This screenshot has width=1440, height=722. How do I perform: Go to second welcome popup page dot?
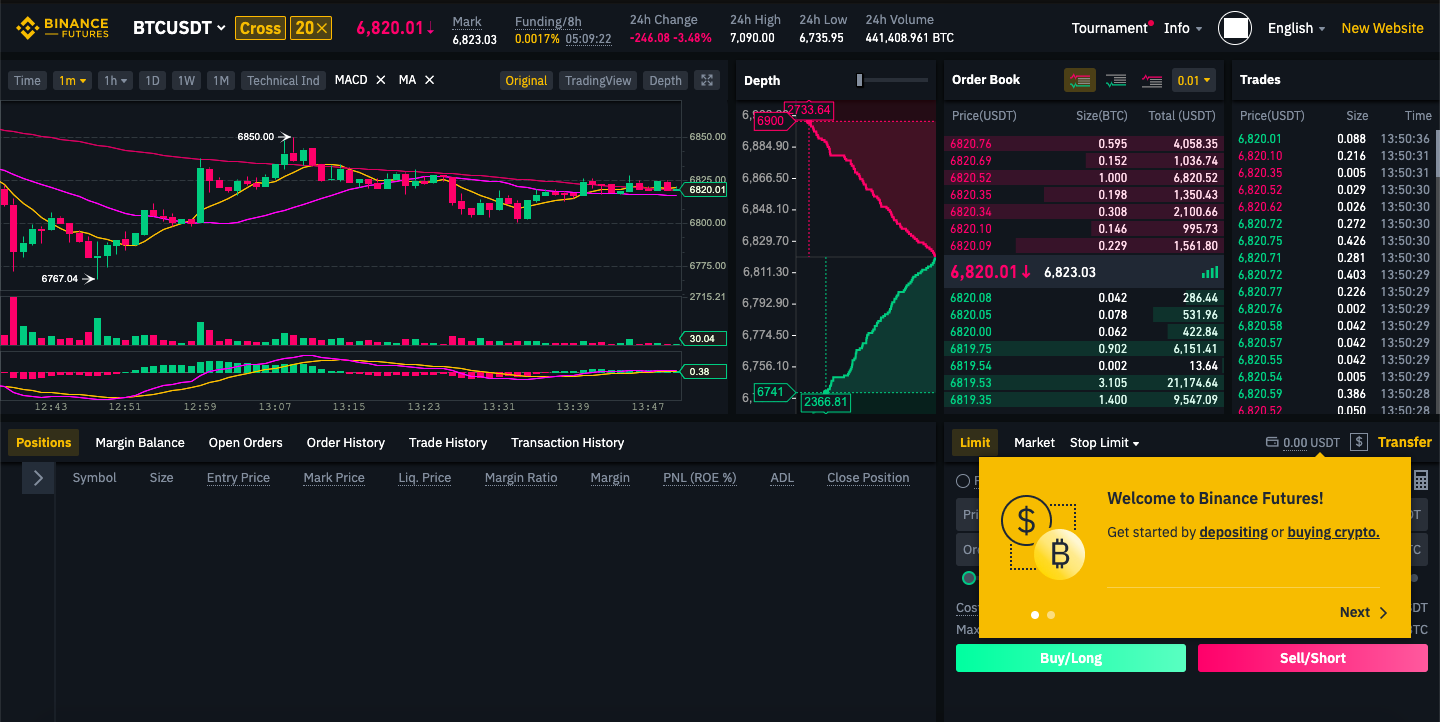point(1051,615)
